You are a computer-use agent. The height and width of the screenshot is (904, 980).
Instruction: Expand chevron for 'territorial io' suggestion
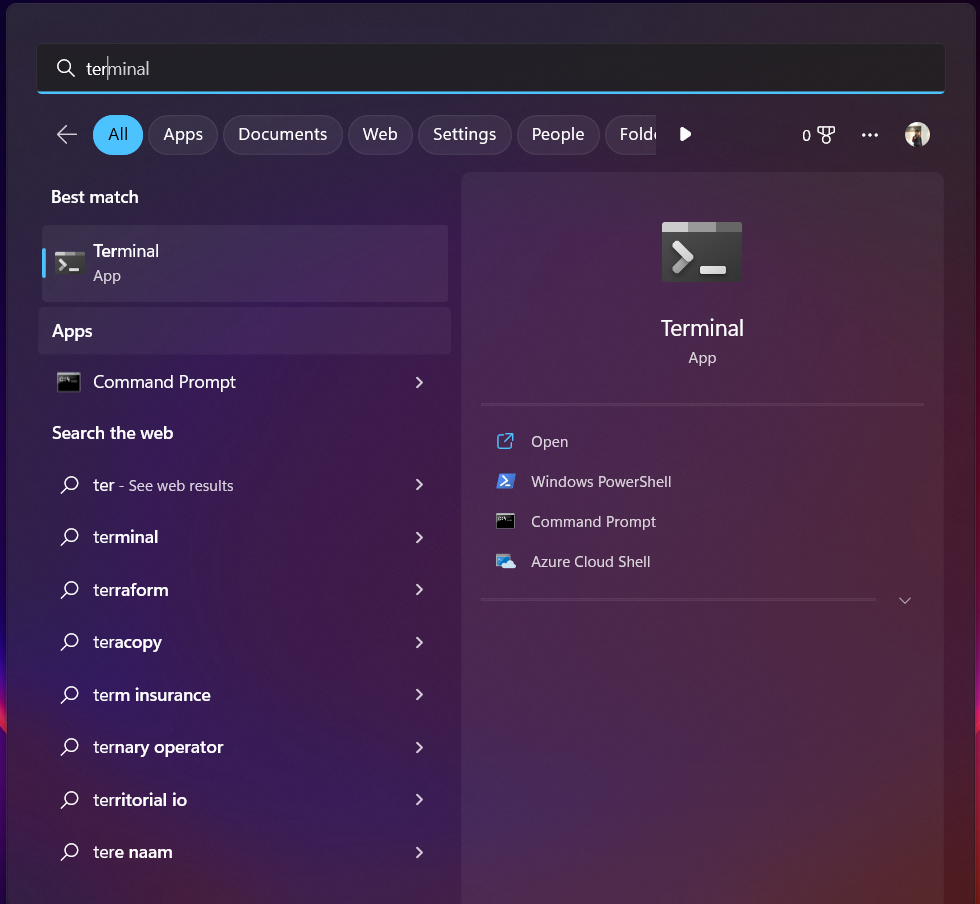click(x=419, y=800)
